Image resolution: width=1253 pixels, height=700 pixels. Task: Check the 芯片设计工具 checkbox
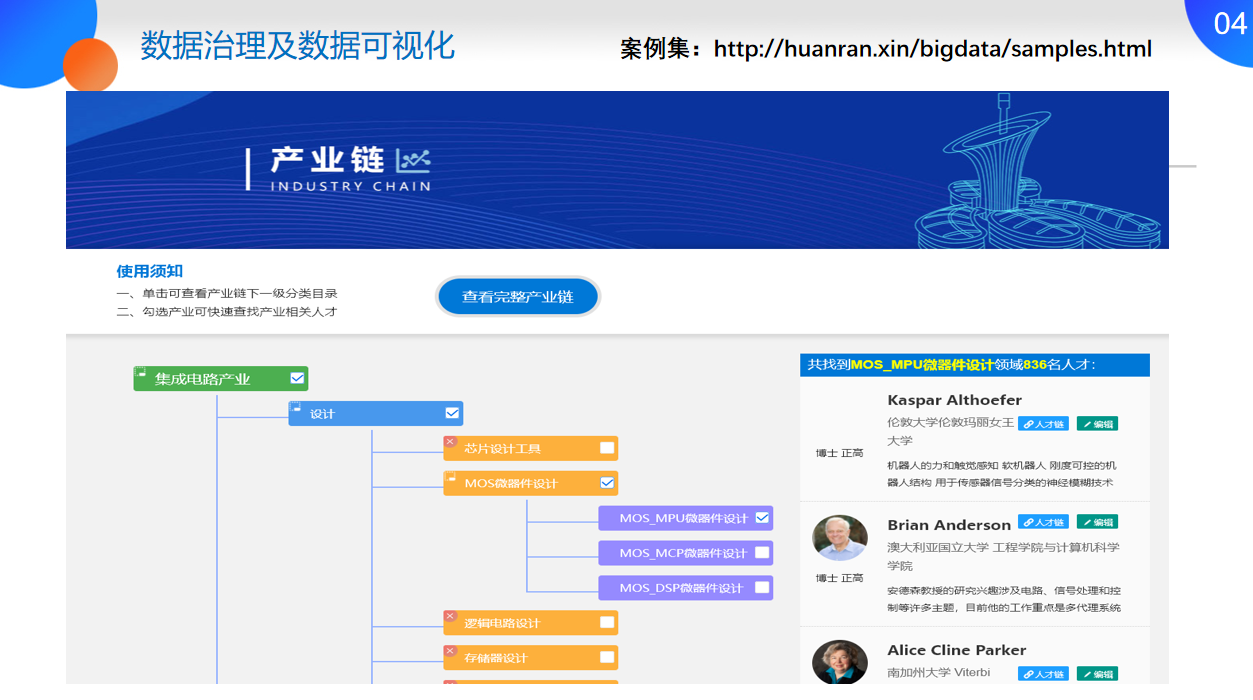click(x=607, y=448)
